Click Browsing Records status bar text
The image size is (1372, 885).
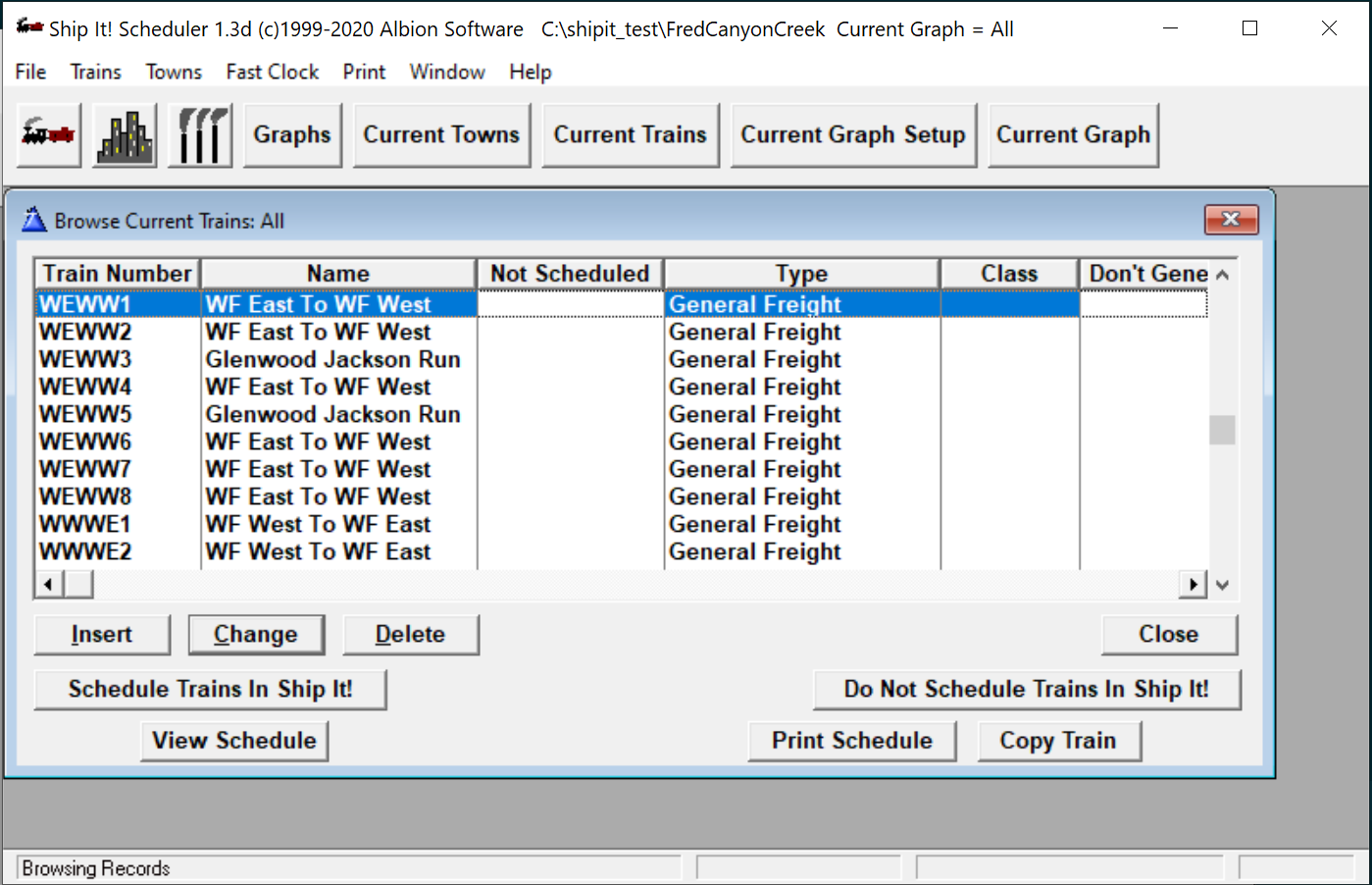(x=96, y=868)
